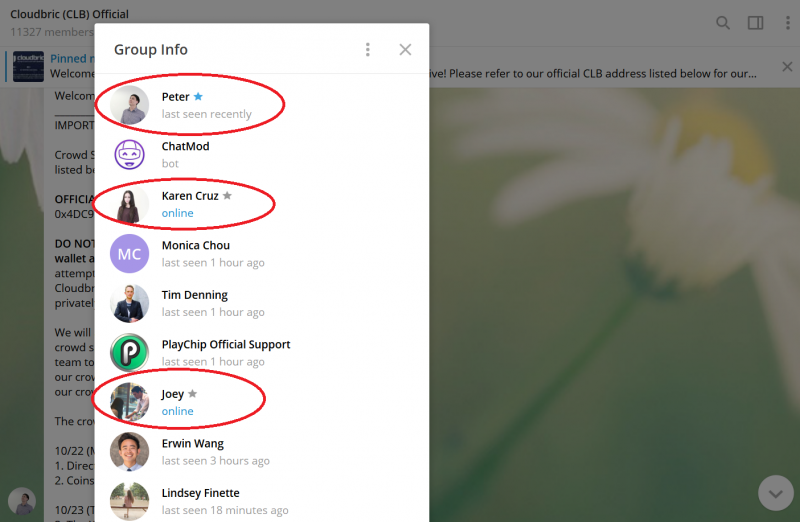
Task: Click the 'bot' label under ChatMod
Action: coord(170,164)
